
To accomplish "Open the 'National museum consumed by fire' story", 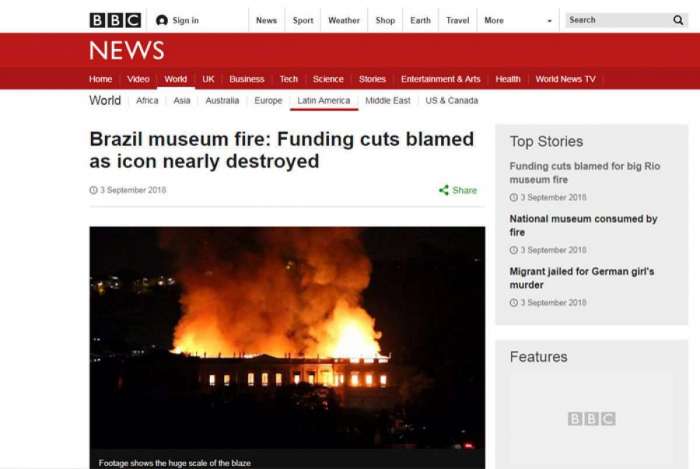I will pyautogui.click(x=583, y=225).
